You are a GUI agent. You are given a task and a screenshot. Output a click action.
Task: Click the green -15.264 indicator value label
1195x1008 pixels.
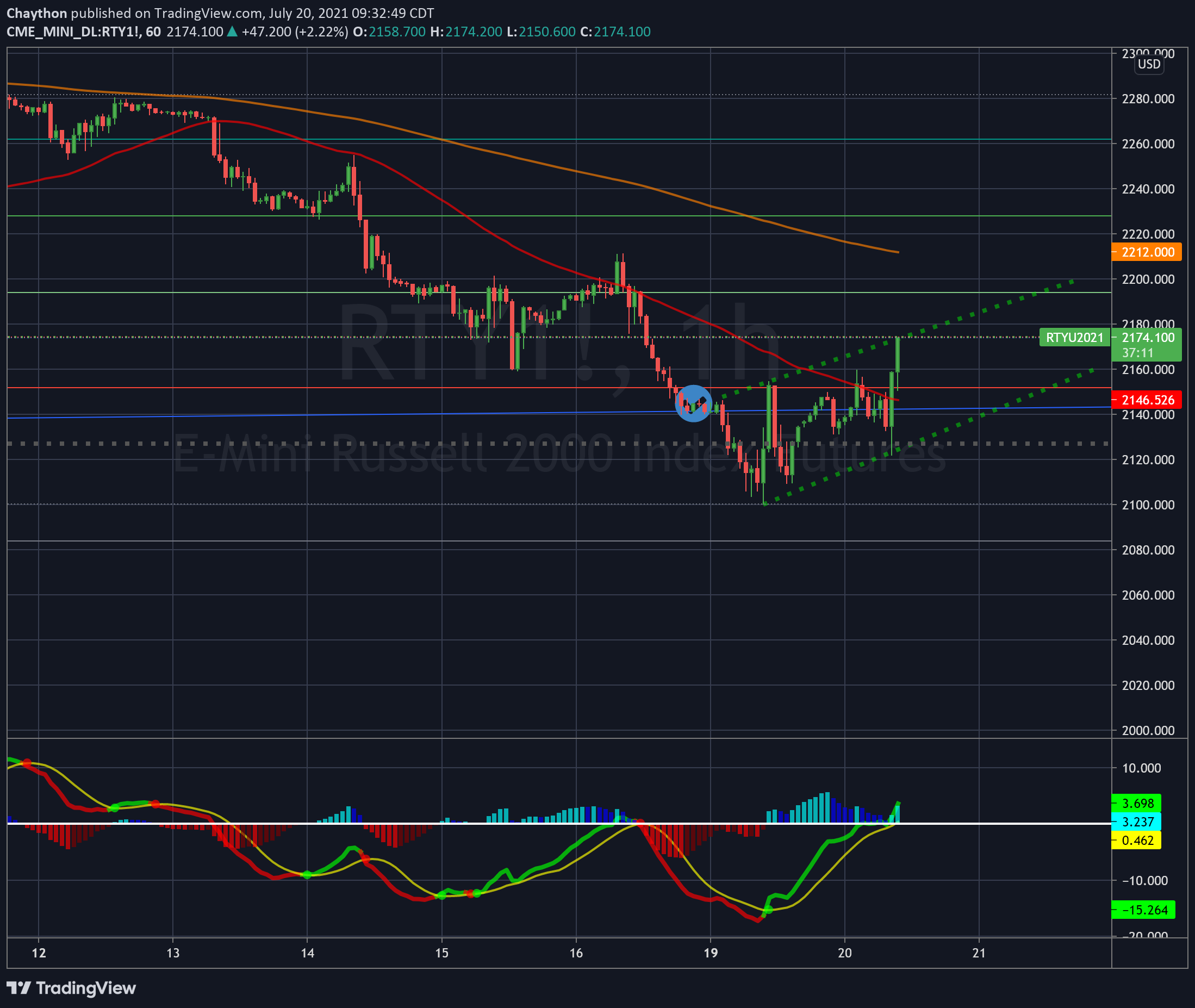click(x=1143, y=910)
